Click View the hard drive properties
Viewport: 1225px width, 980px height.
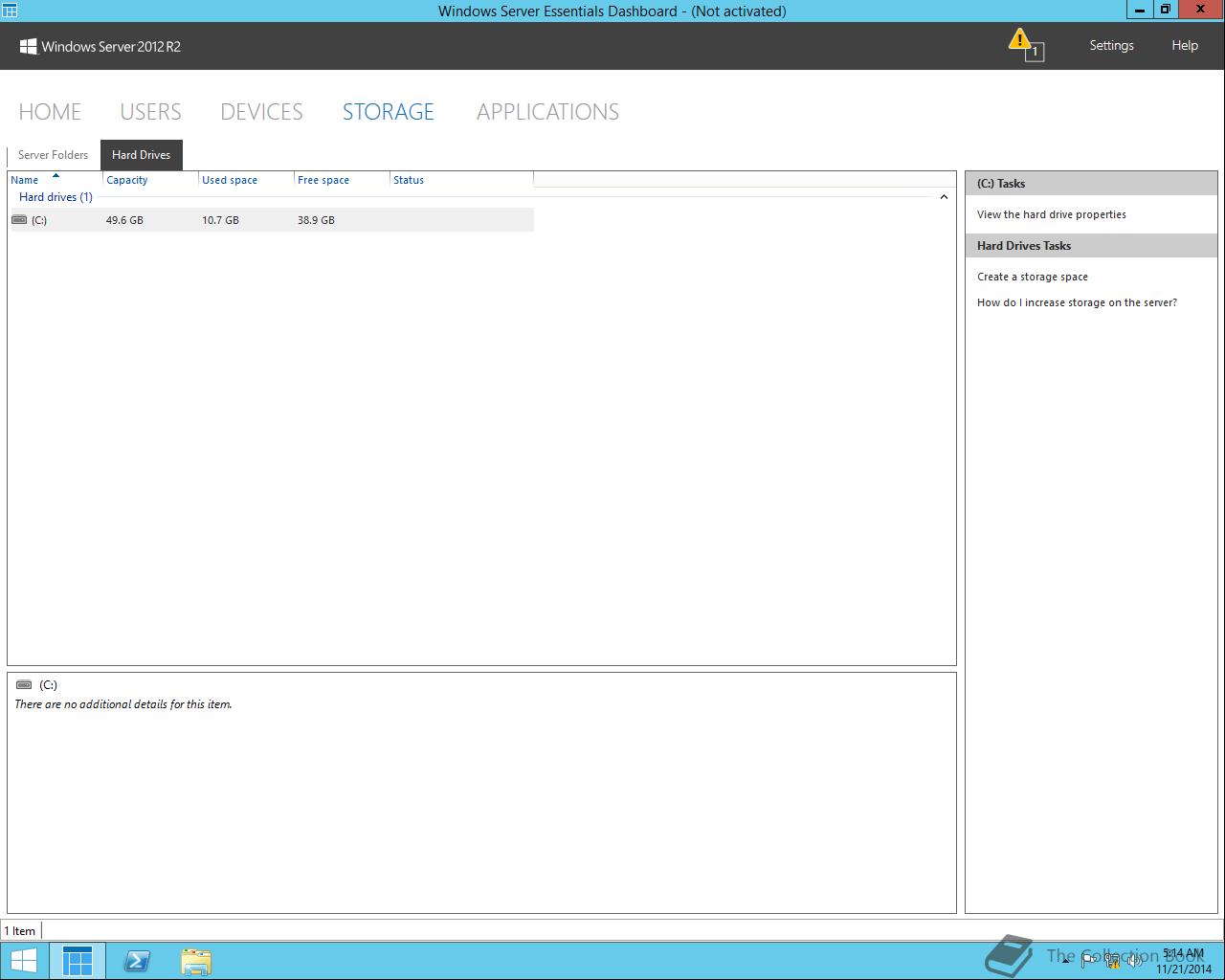(x=1051, y=214)
